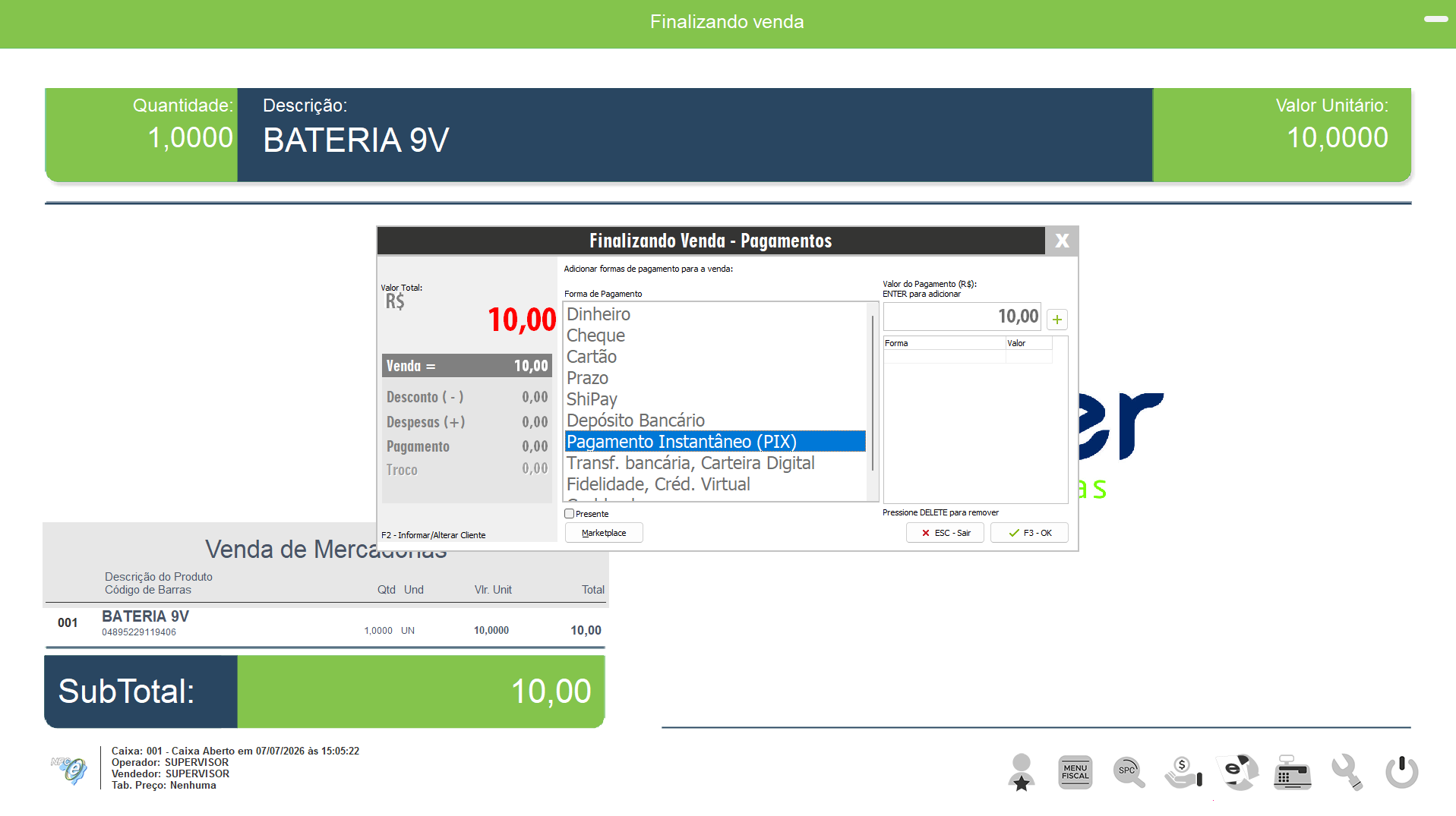
Task: Select Dinheiro payment method
Action: point(715,314)
